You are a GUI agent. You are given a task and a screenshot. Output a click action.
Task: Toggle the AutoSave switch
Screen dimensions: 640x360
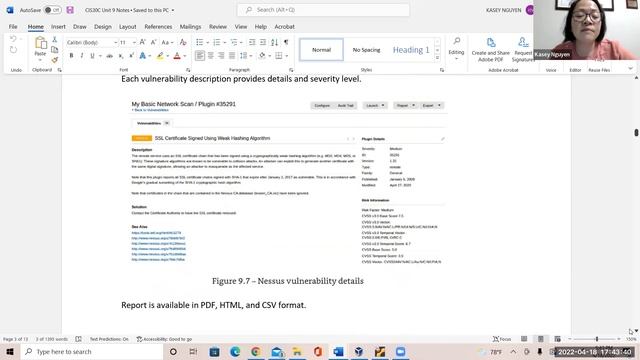click(52, 10)
